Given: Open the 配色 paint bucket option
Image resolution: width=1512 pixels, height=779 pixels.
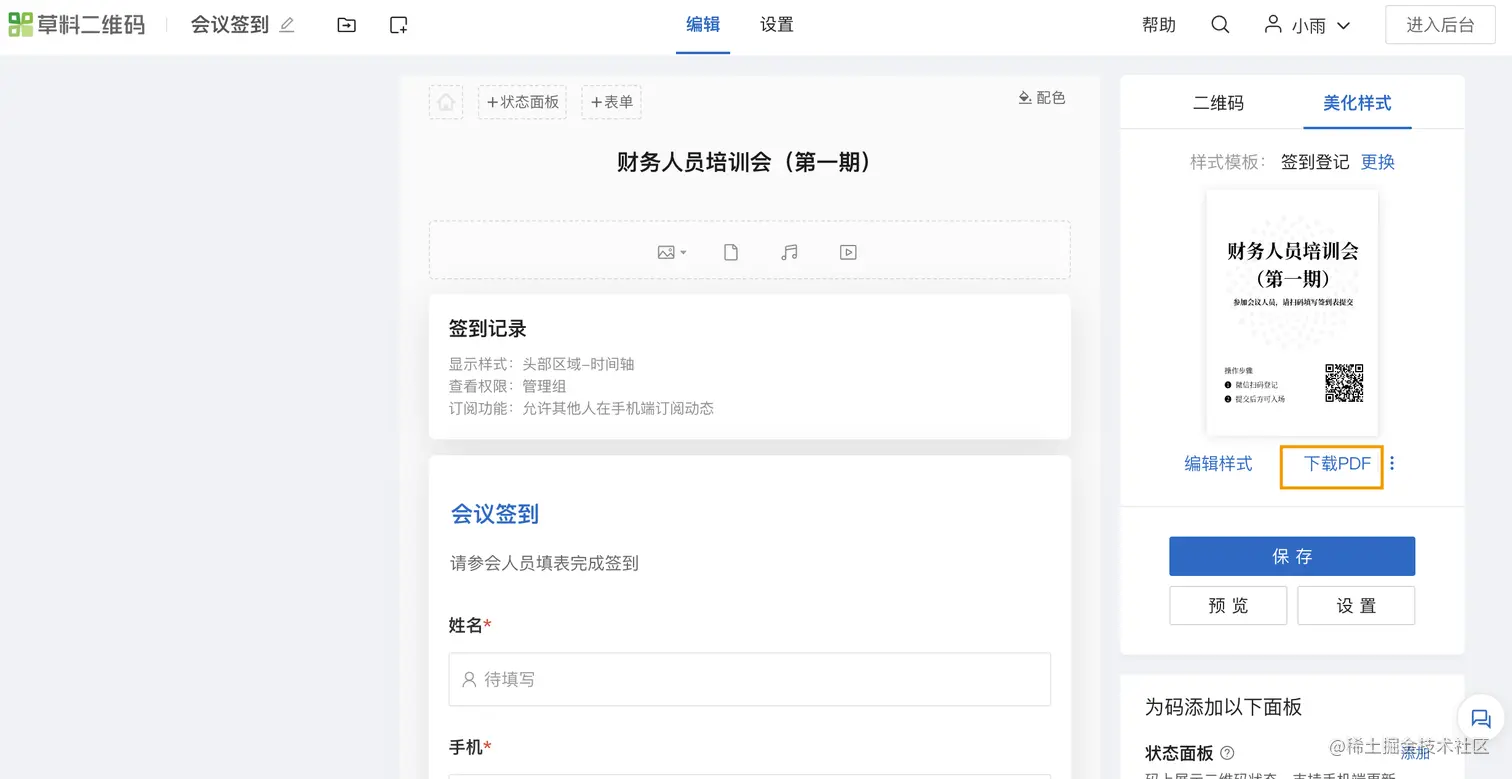Looking at the screenshot, I should click(1042, 98).
